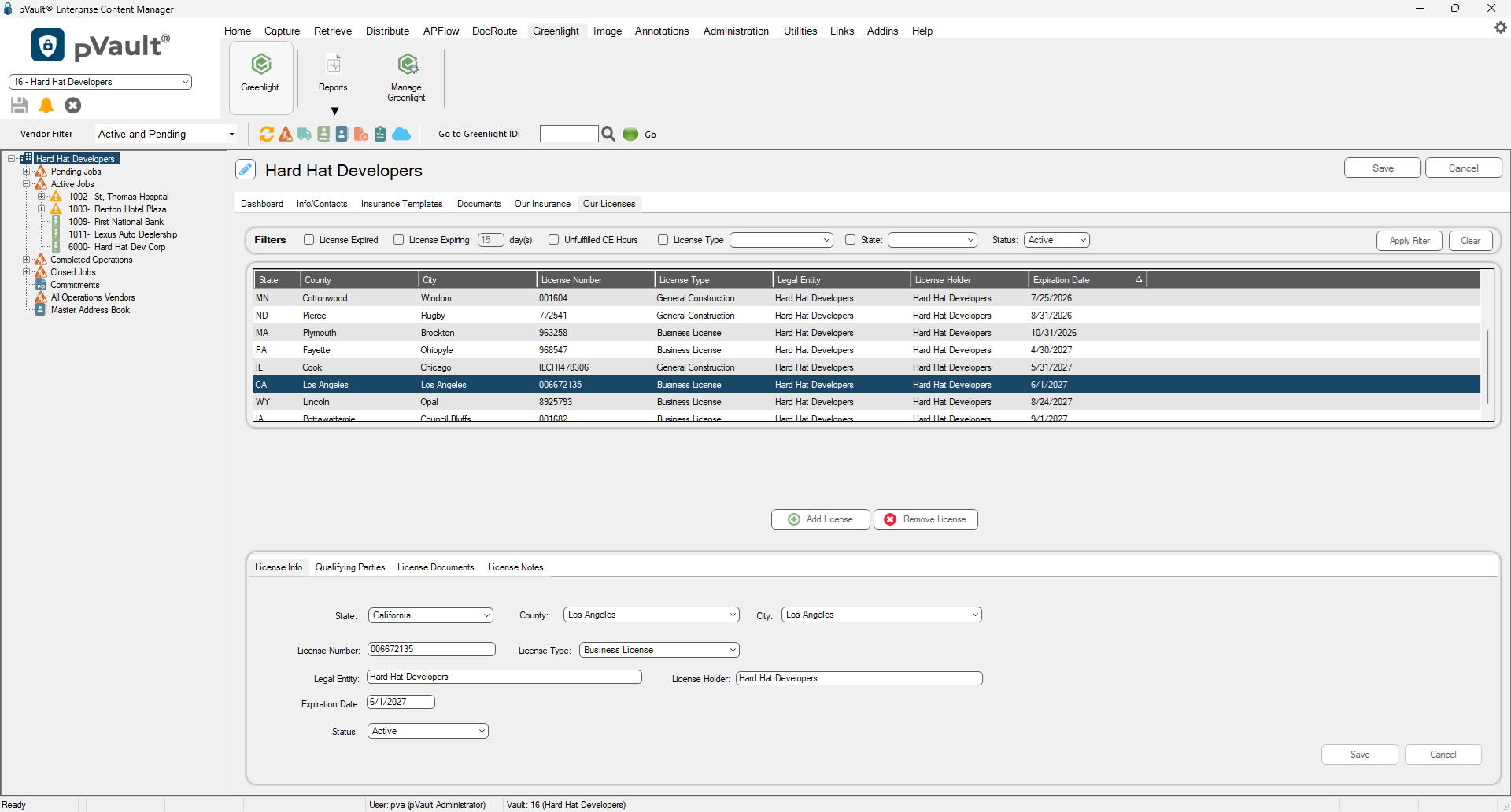Expand the Pending Jobs tree node
This screenshot has width=1511, height=812.
(27, 172)
